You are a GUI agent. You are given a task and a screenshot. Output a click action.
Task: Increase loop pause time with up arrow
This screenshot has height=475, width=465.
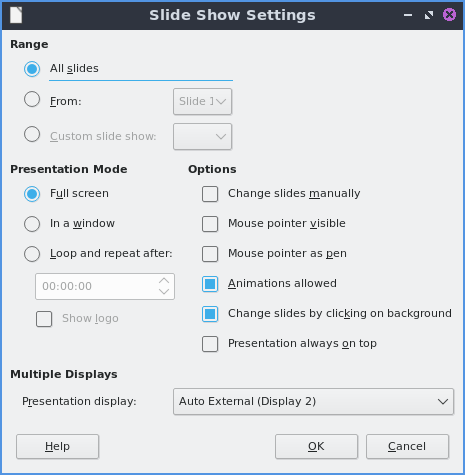164,281
